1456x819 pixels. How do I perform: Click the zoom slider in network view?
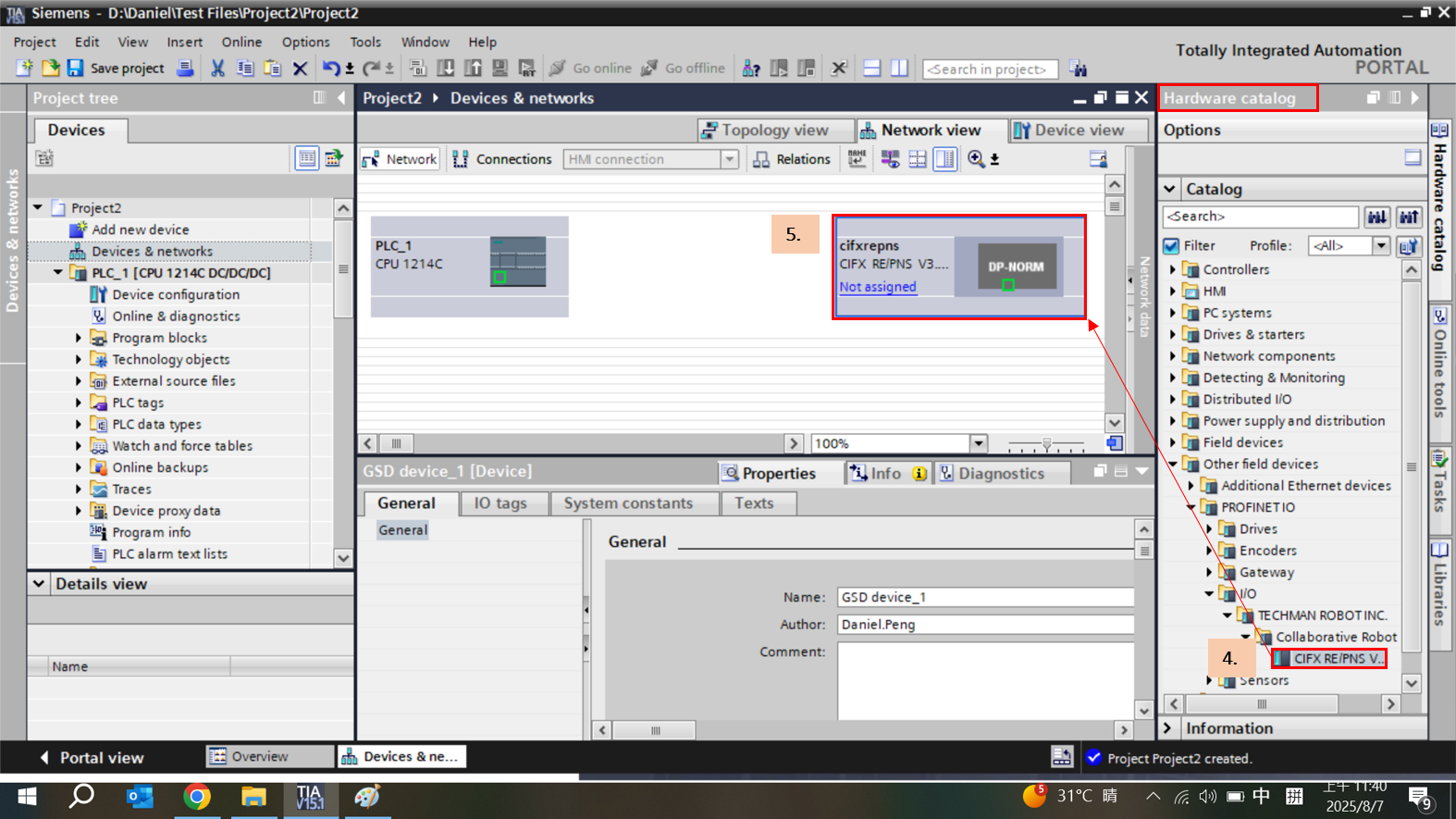[1046, 444]
